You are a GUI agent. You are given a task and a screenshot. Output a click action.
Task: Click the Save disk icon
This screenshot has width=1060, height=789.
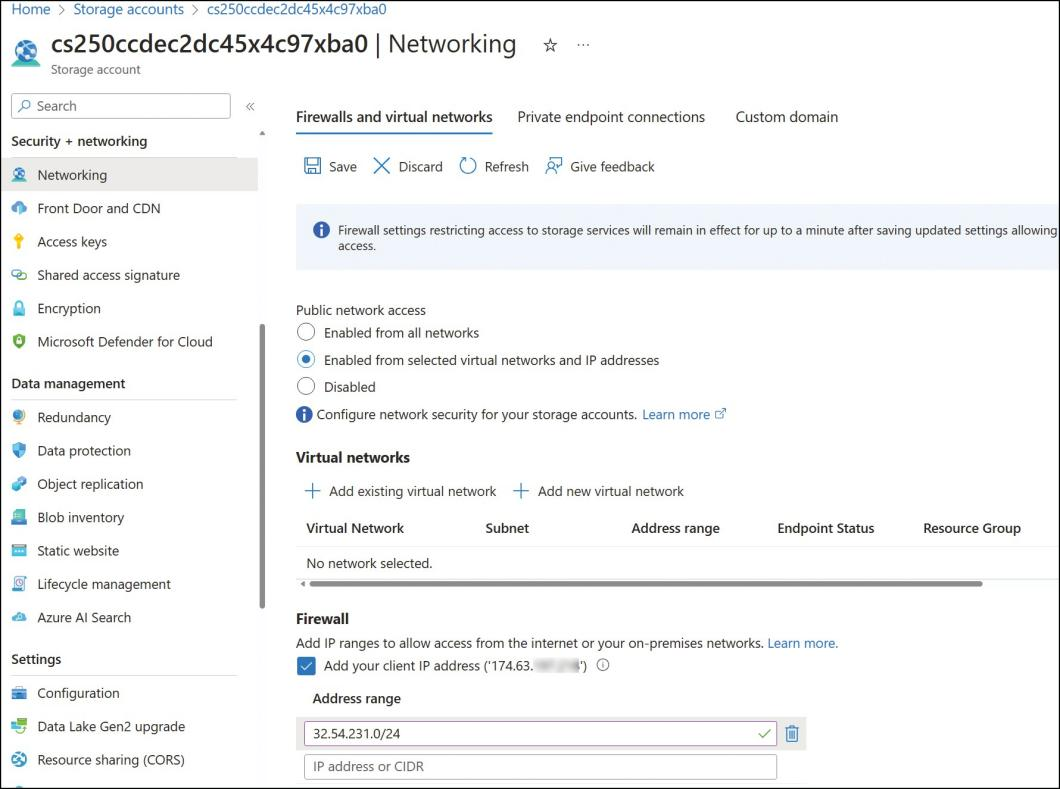coord(312,166)
